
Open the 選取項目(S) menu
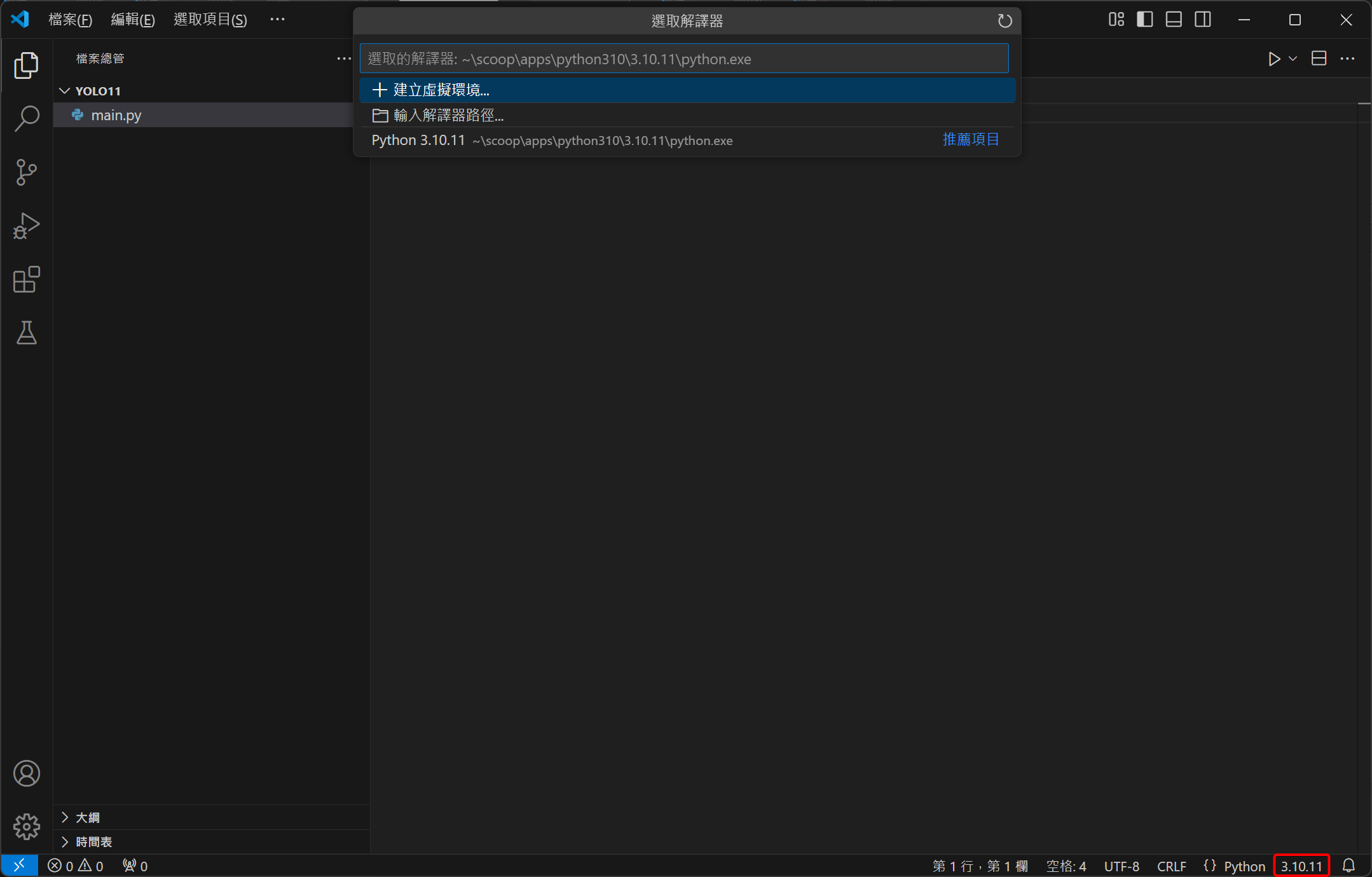coord(210,20)
